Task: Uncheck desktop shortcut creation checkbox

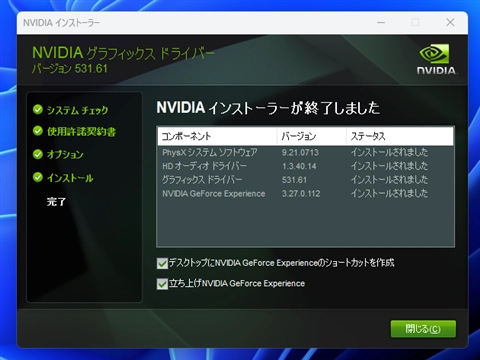Action: click(162, 263)
